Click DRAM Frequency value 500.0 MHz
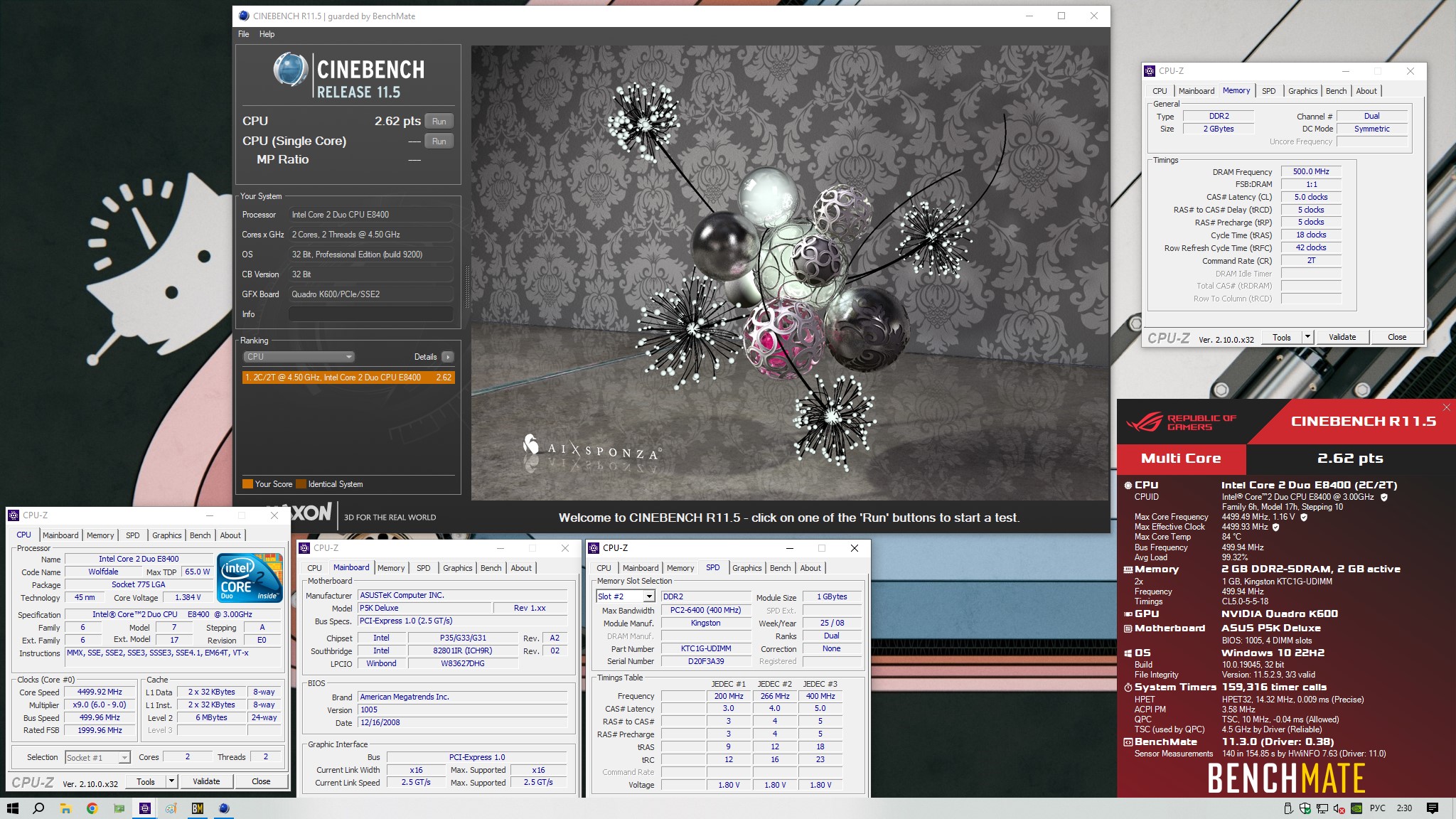 pyautogui.click(x=1311, y=171)
